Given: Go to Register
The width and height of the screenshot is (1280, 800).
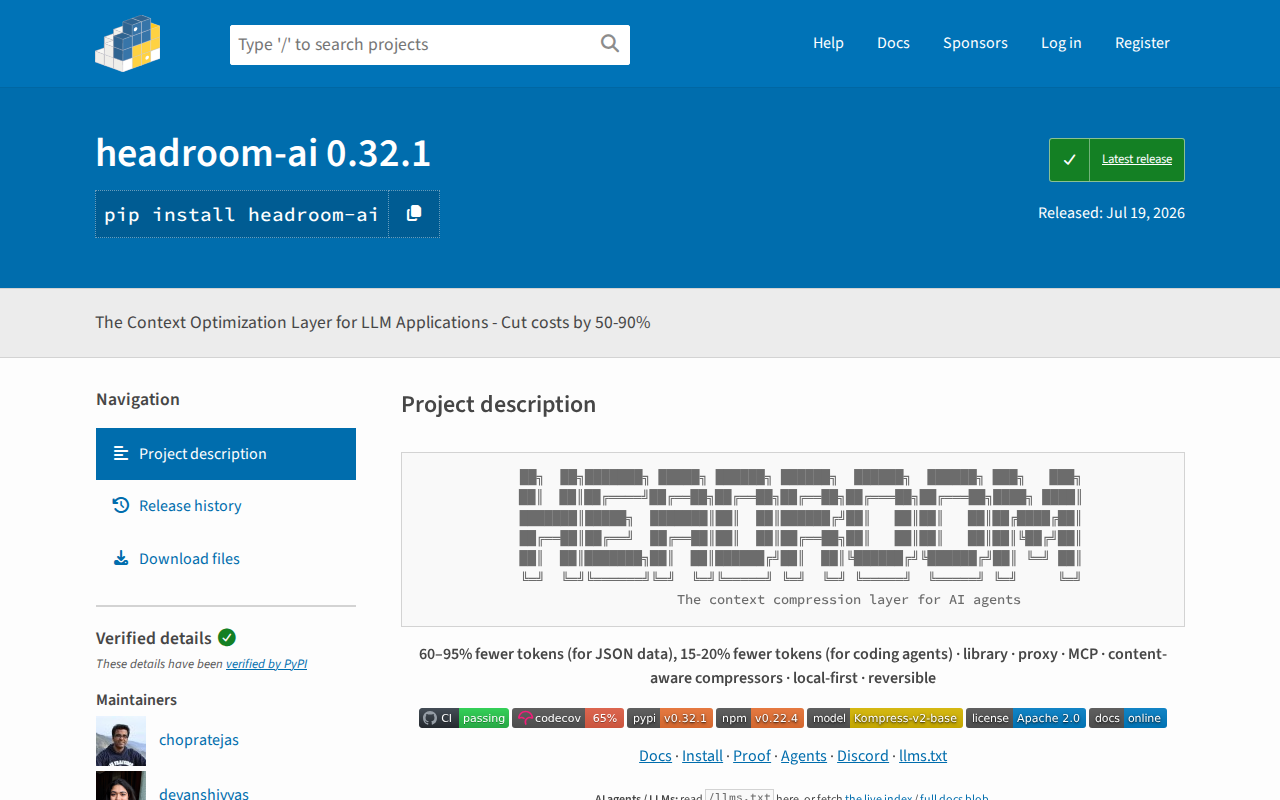Looking at the screenshot, I should pyautogui.click(x=1142, y=43).
